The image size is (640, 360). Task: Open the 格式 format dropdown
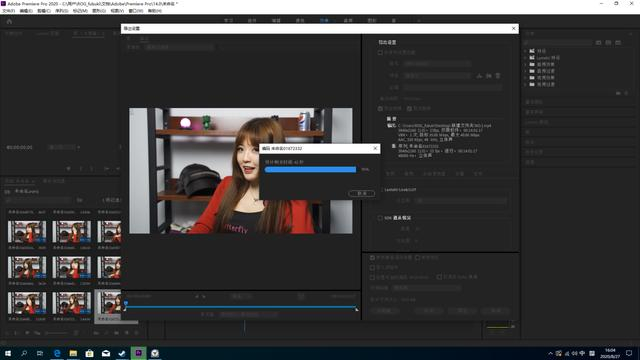(437, 64)
